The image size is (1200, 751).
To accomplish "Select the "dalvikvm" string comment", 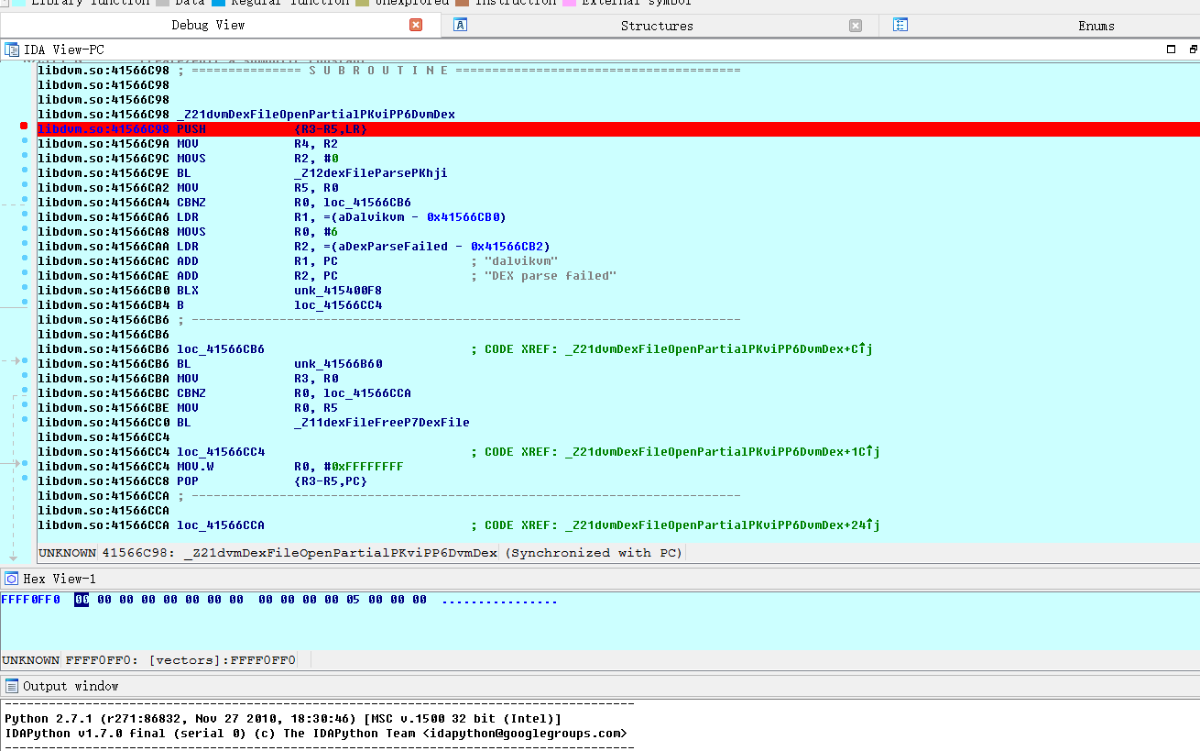I will point(521,261).
